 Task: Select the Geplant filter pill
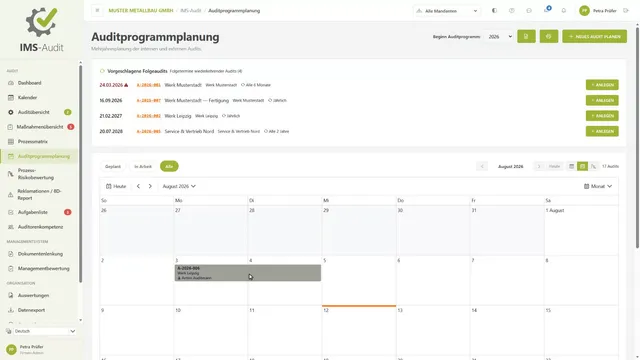click(113, 167)
